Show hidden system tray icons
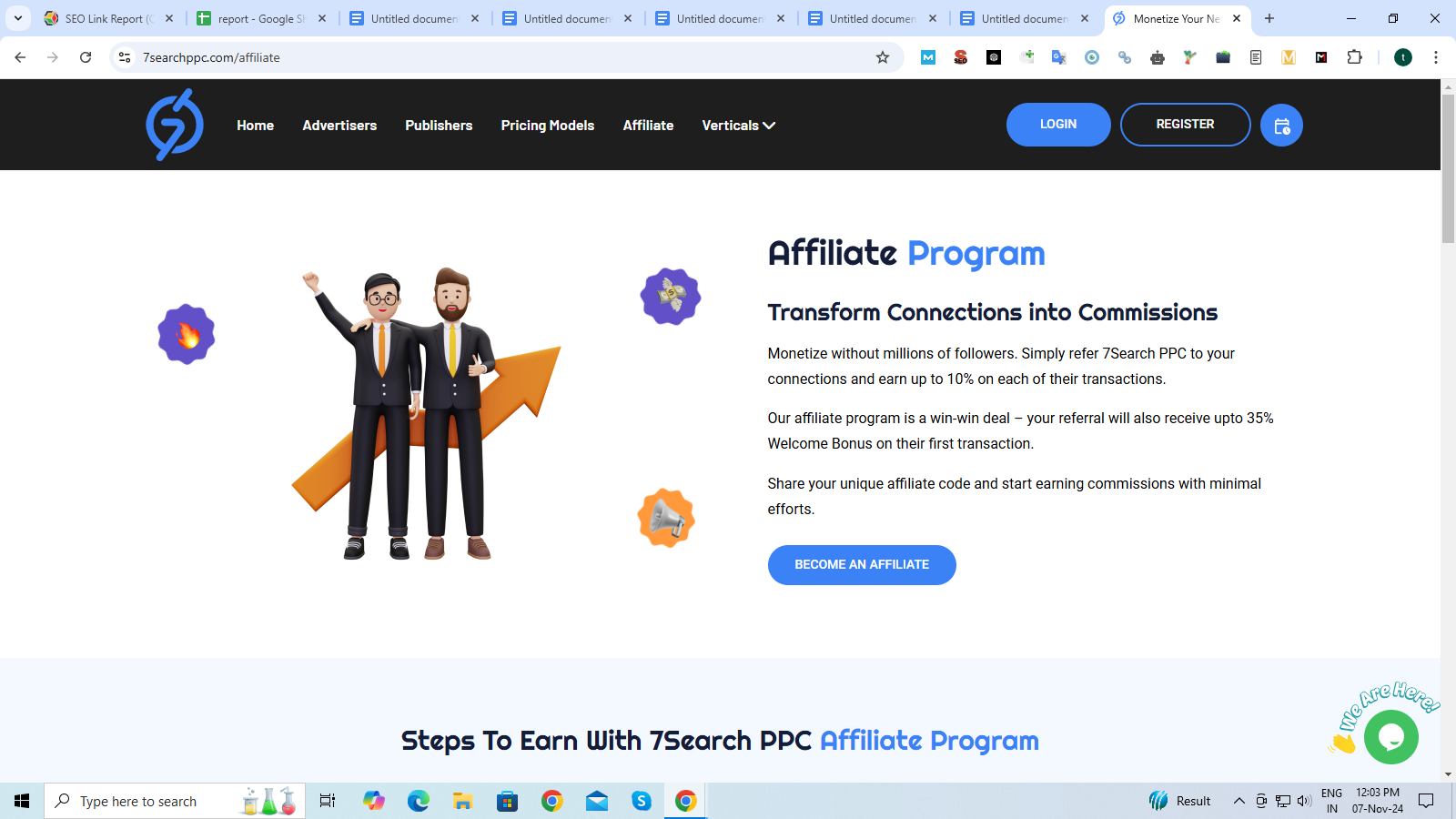The image size is (1456, 819). (1239, 801)
